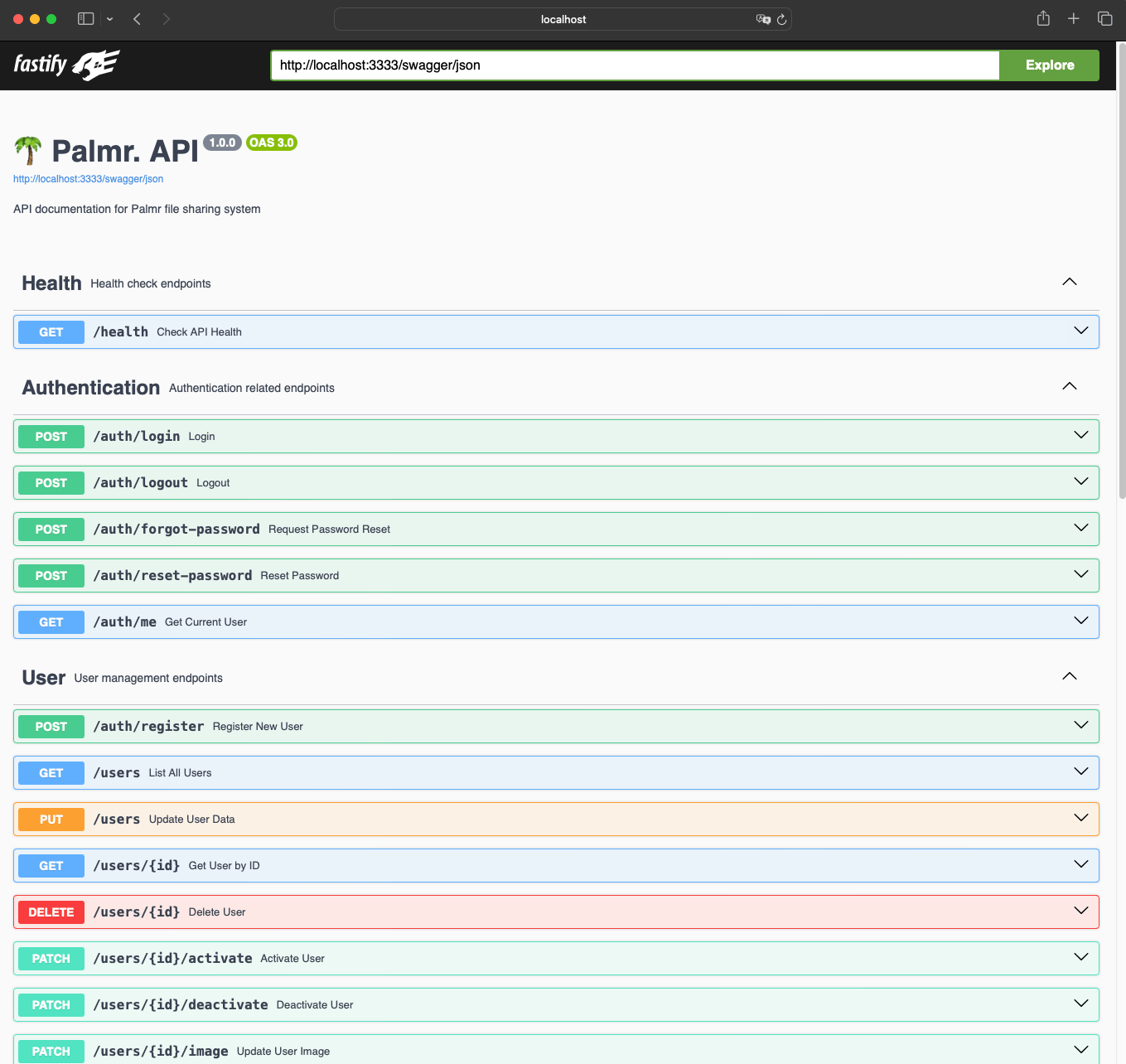
Task: Click 'Delete User' description
Action: pos(217,912)
